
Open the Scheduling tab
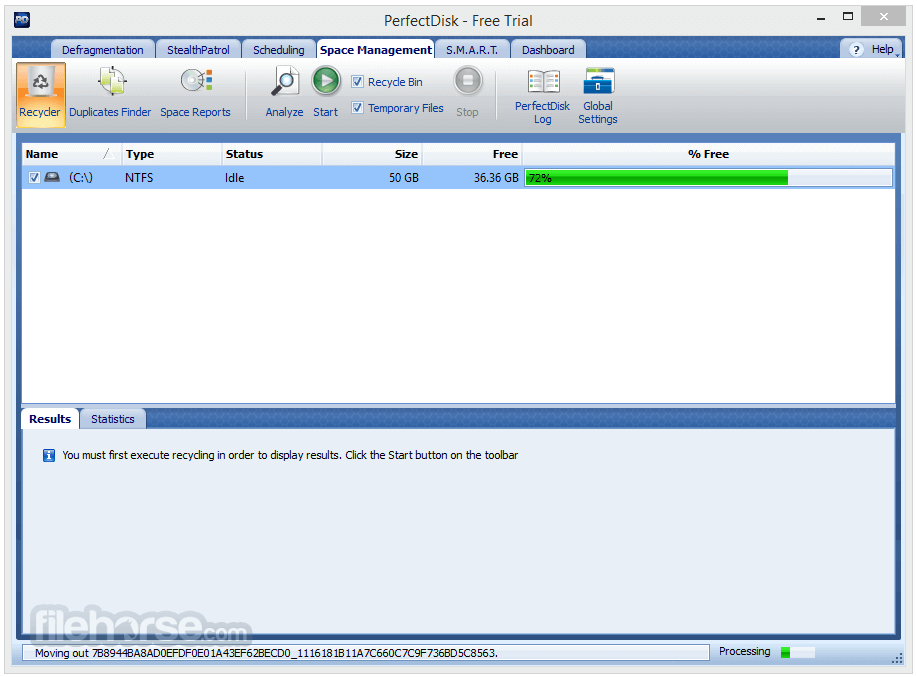[278, 50]
